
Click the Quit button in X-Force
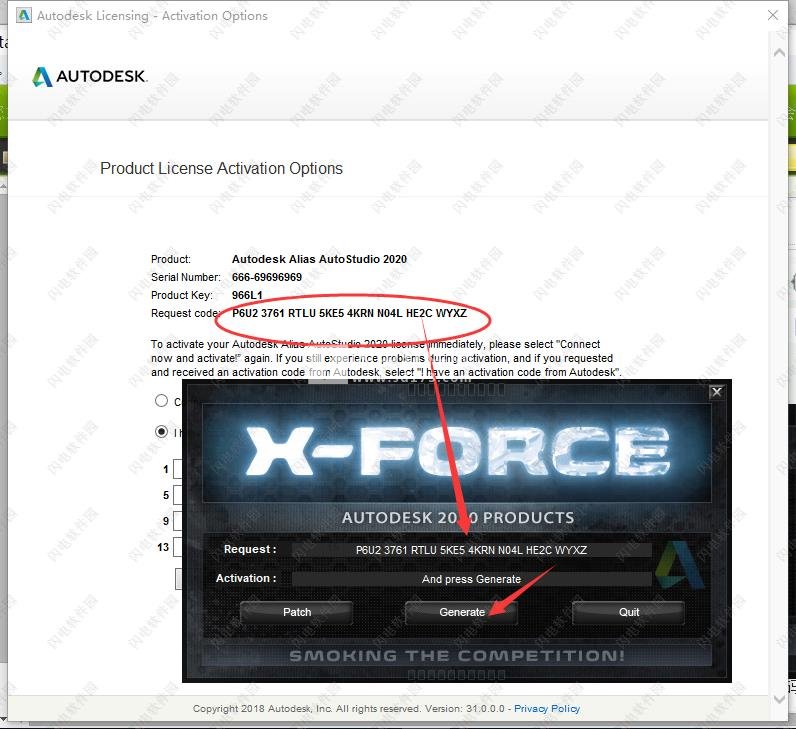click(628, 612)
